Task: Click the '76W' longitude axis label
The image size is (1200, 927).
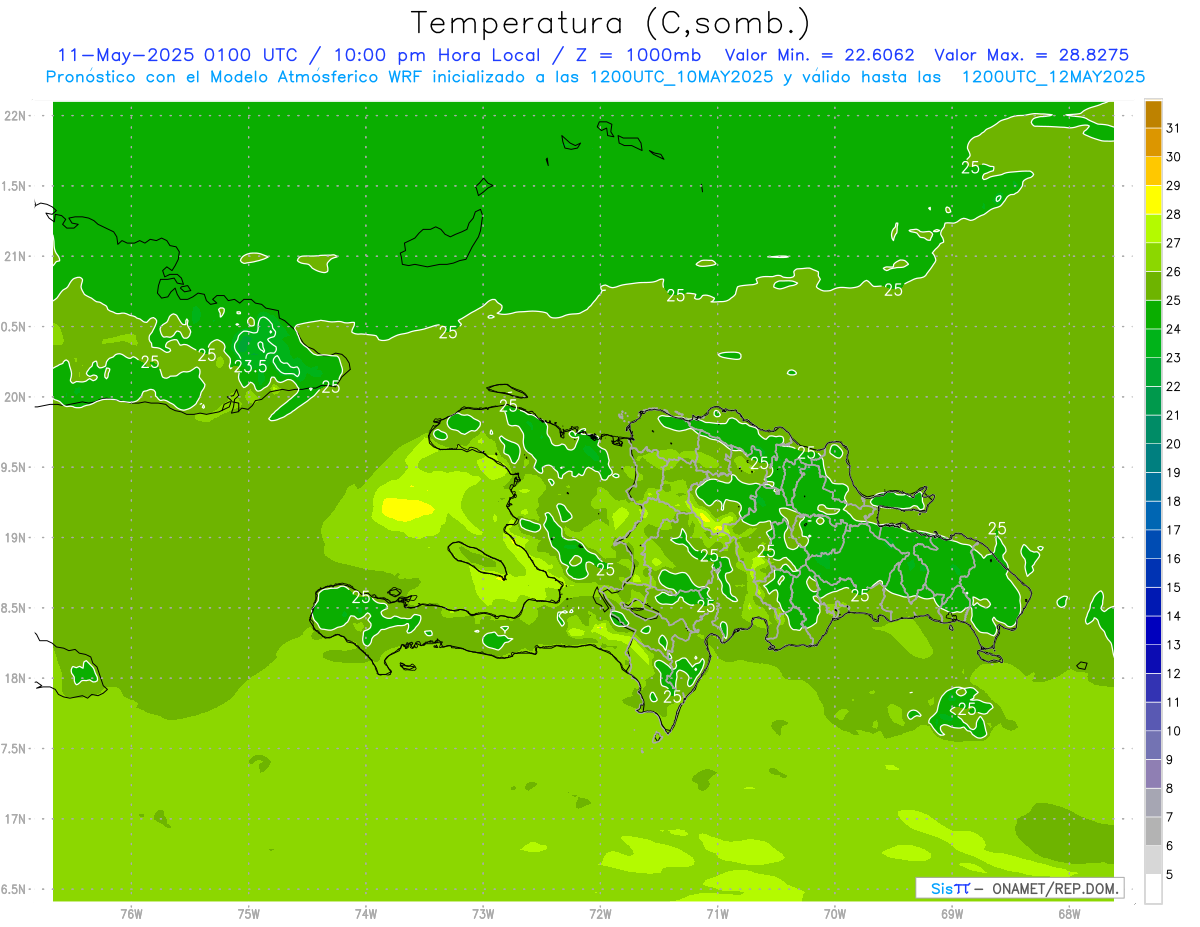Action: [x=131, y=914]
